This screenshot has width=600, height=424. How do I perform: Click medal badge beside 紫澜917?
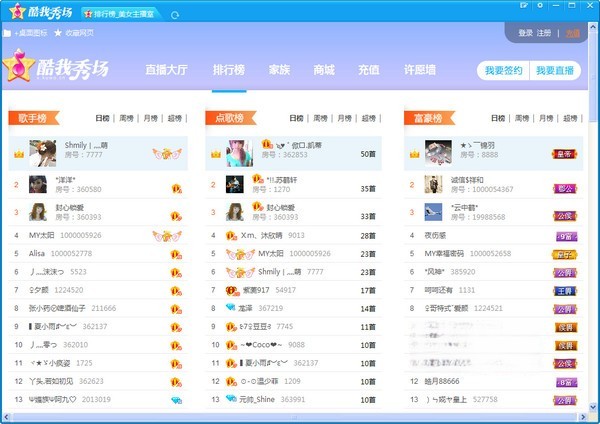click(x=232, y=291)
